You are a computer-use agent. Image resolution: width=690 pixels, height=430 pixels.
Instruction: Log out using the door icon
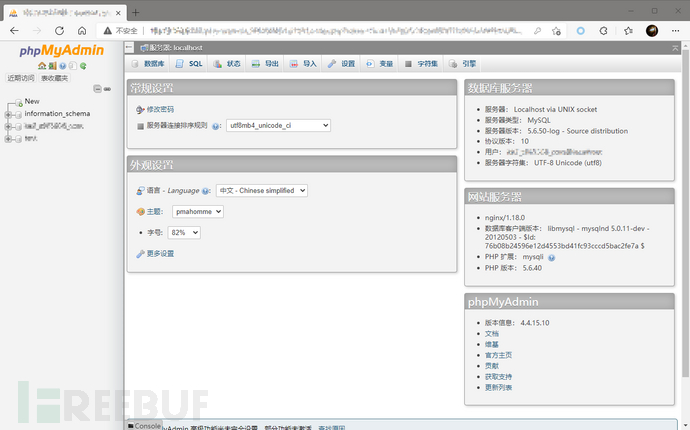pos(52,66)
